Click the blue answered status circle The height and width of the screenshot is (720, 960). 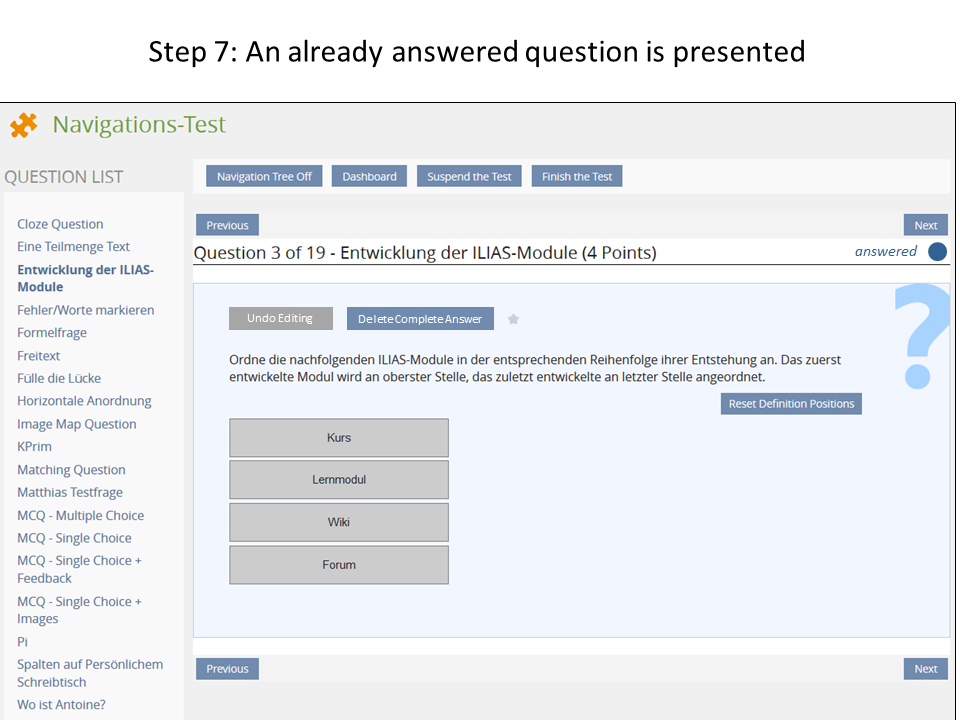pyautogui.click(x=937, y=252)
